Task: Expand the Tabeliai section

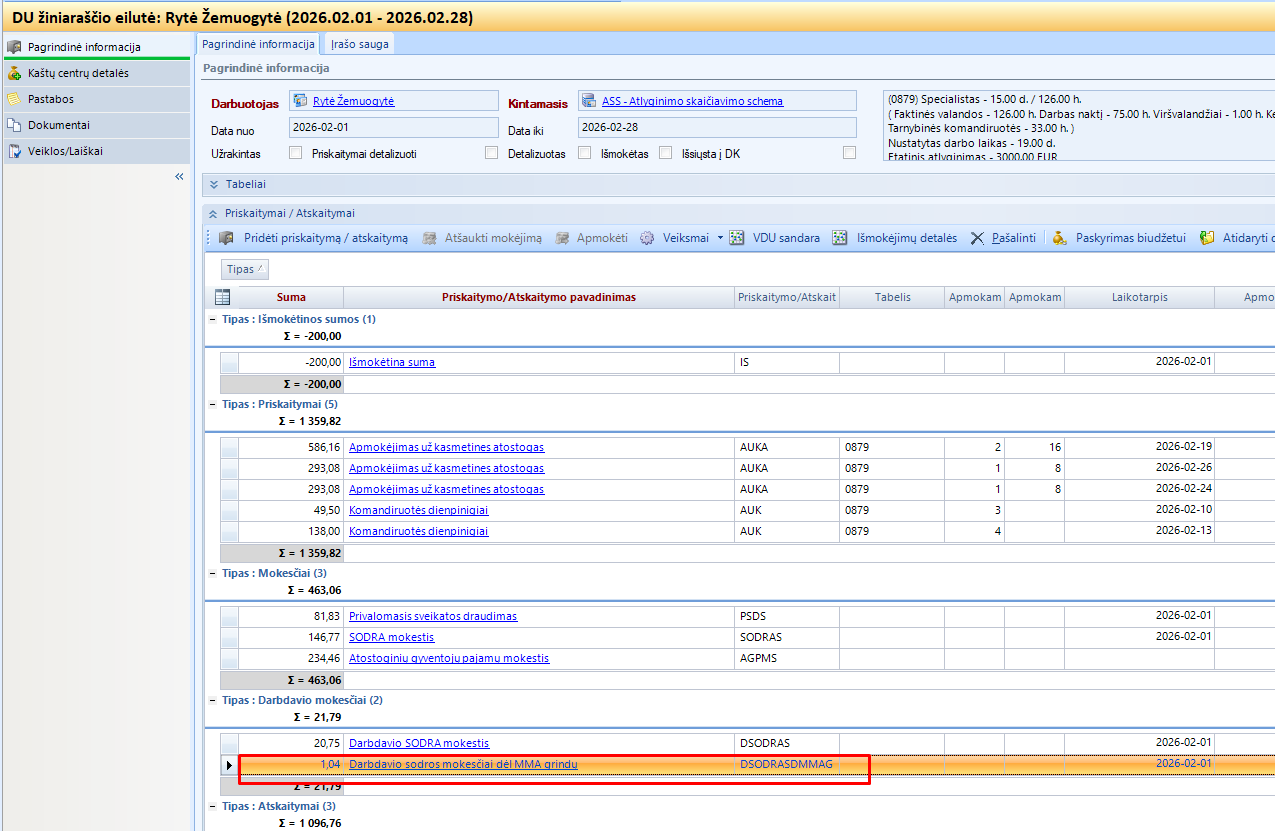Action: 214,184
